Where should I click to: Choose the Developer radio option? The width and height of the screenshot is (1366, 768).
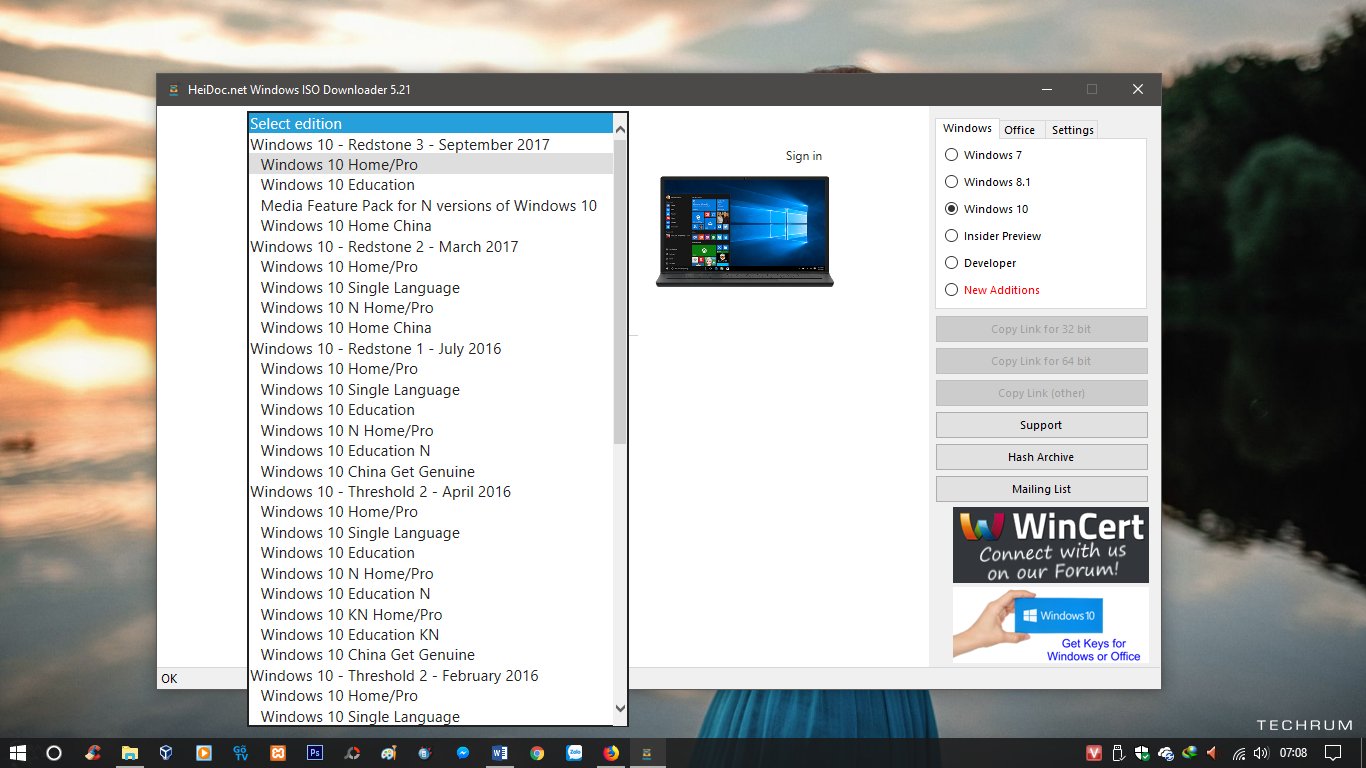coord(981,263)
